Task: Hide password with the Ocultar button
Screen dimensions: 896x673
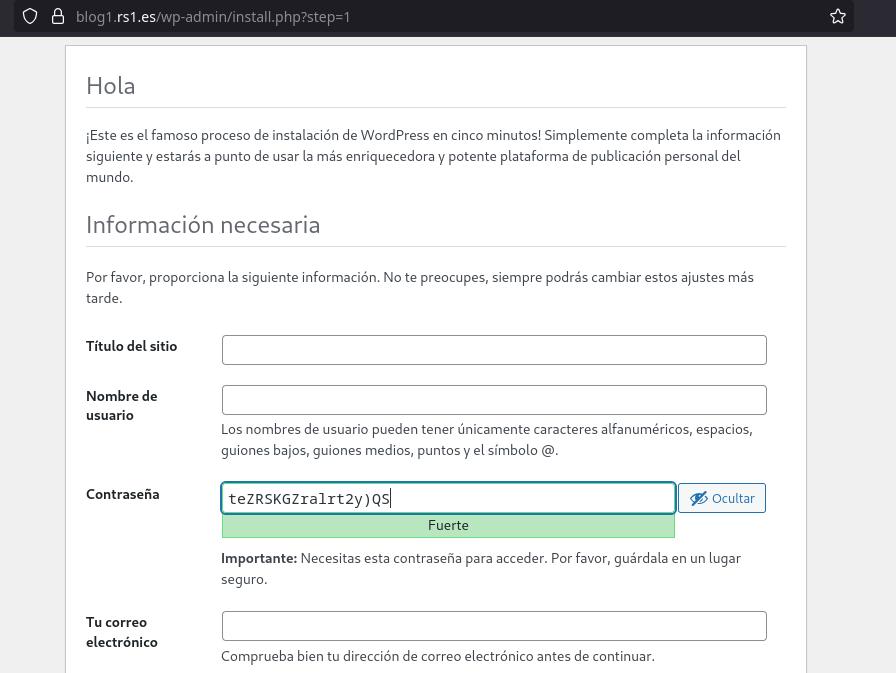Action: click(x=722, y=498)
